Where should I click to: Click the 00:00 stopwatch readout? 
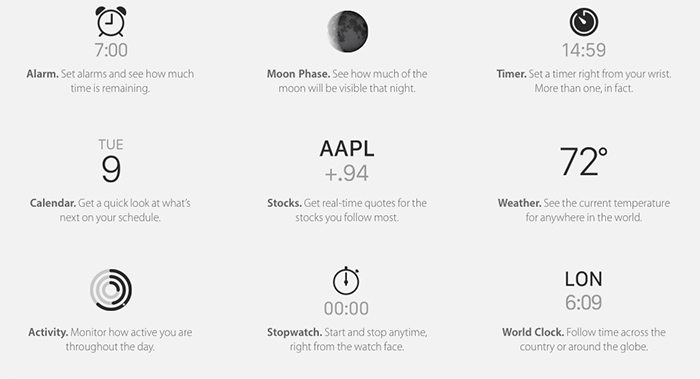coord(346,308)
